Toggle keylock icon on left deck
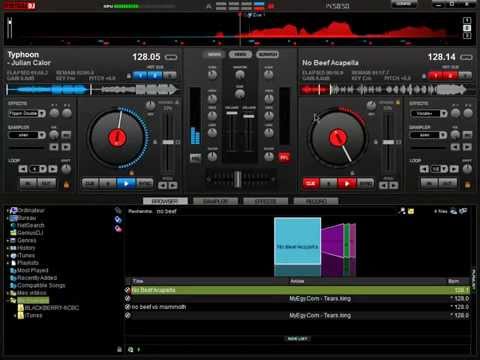This screenshot has height=360, width=480. click(x=177, y=103)
